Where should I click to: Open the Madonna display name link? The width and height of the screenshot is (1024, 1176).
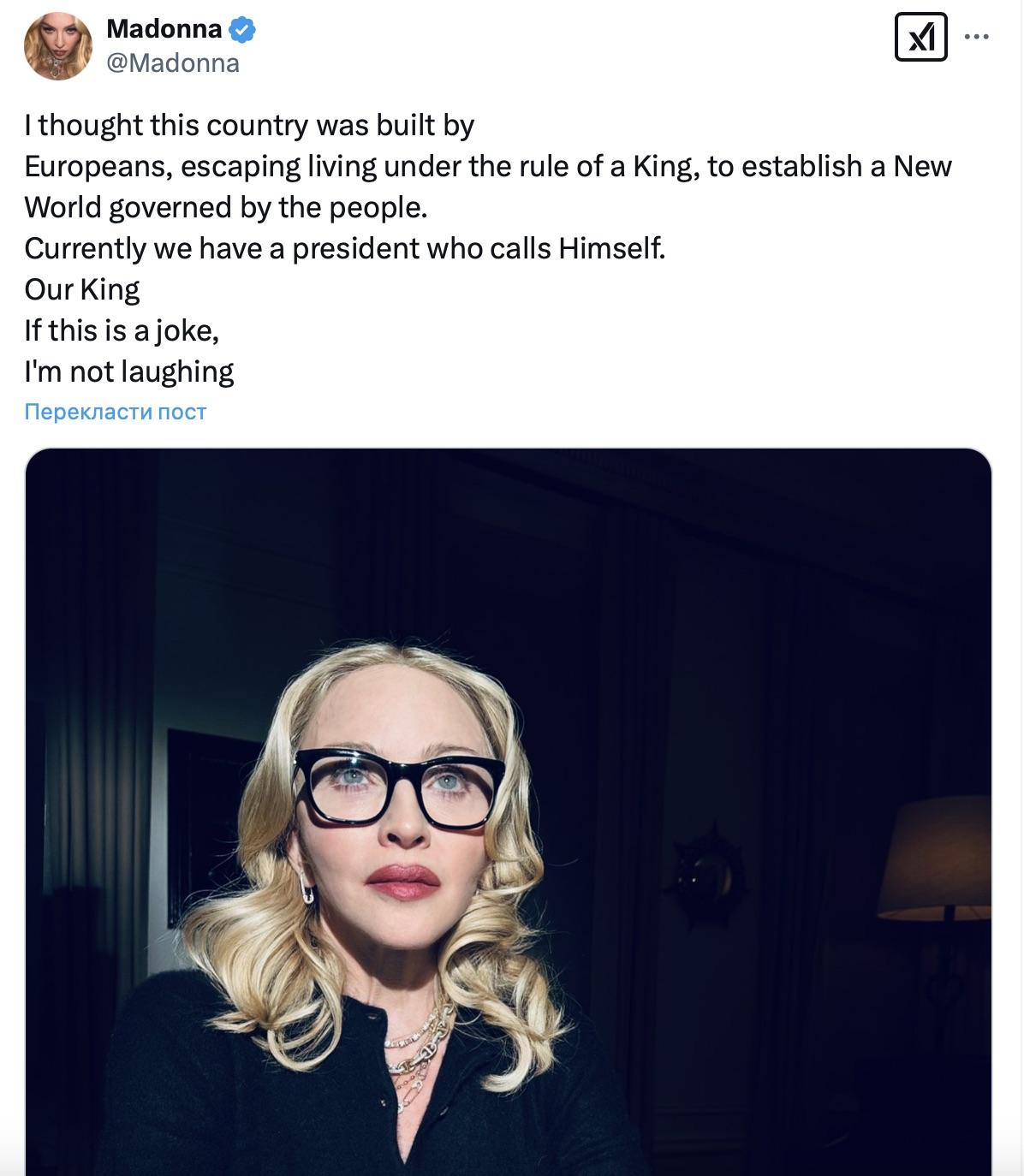(x=164, y=29)
